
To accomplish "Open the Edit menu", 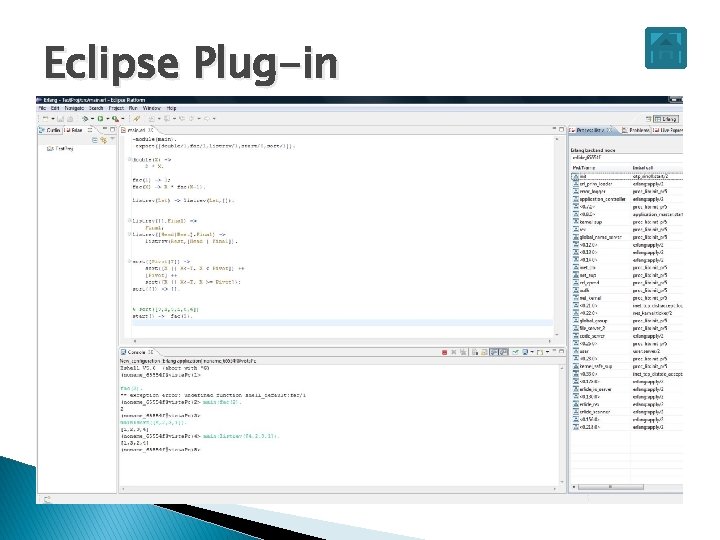I will tap(55, 108).
